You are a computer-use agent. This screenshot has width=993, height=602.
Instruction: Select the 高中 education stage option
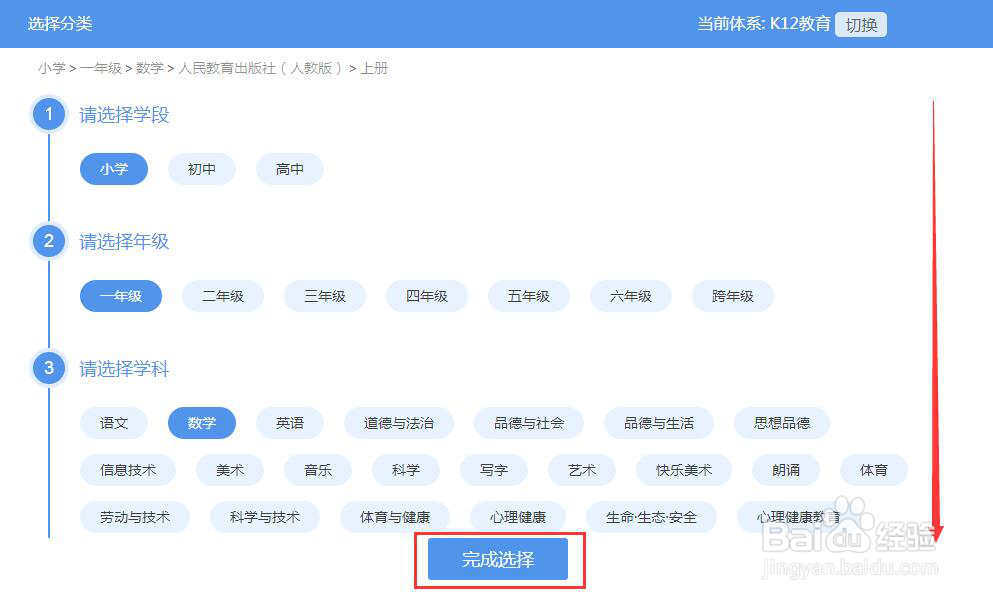289,169
